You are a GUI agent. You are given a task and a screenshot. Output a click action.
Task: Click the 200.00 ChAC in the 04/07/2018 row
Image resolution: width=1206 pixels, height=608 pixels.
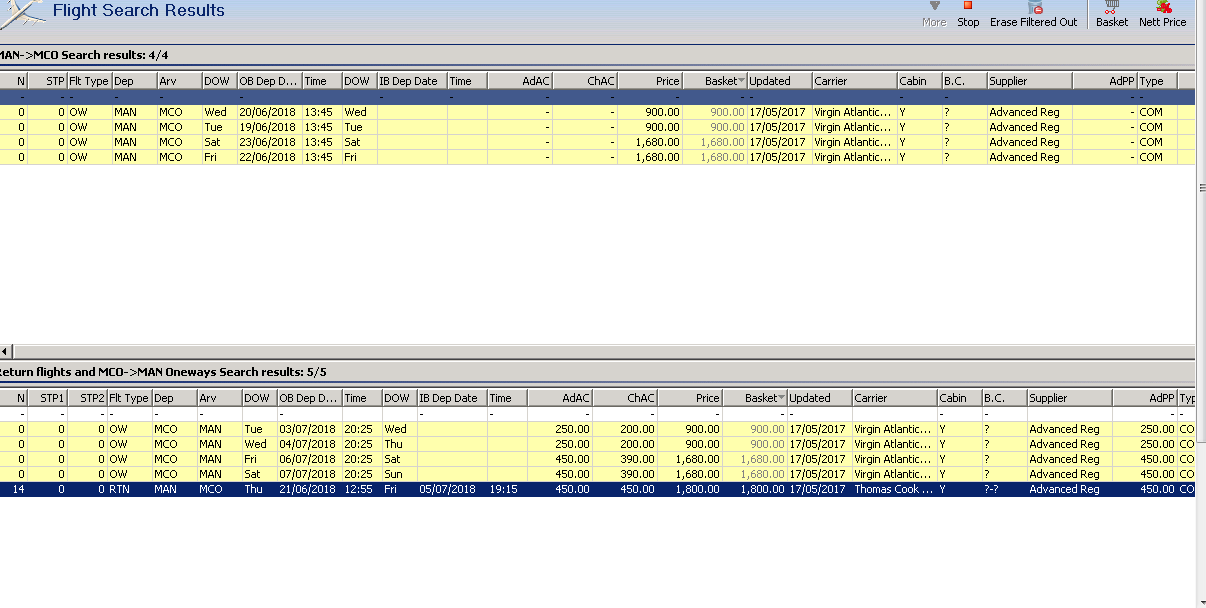pyautogui.click(x=625, y=444)
